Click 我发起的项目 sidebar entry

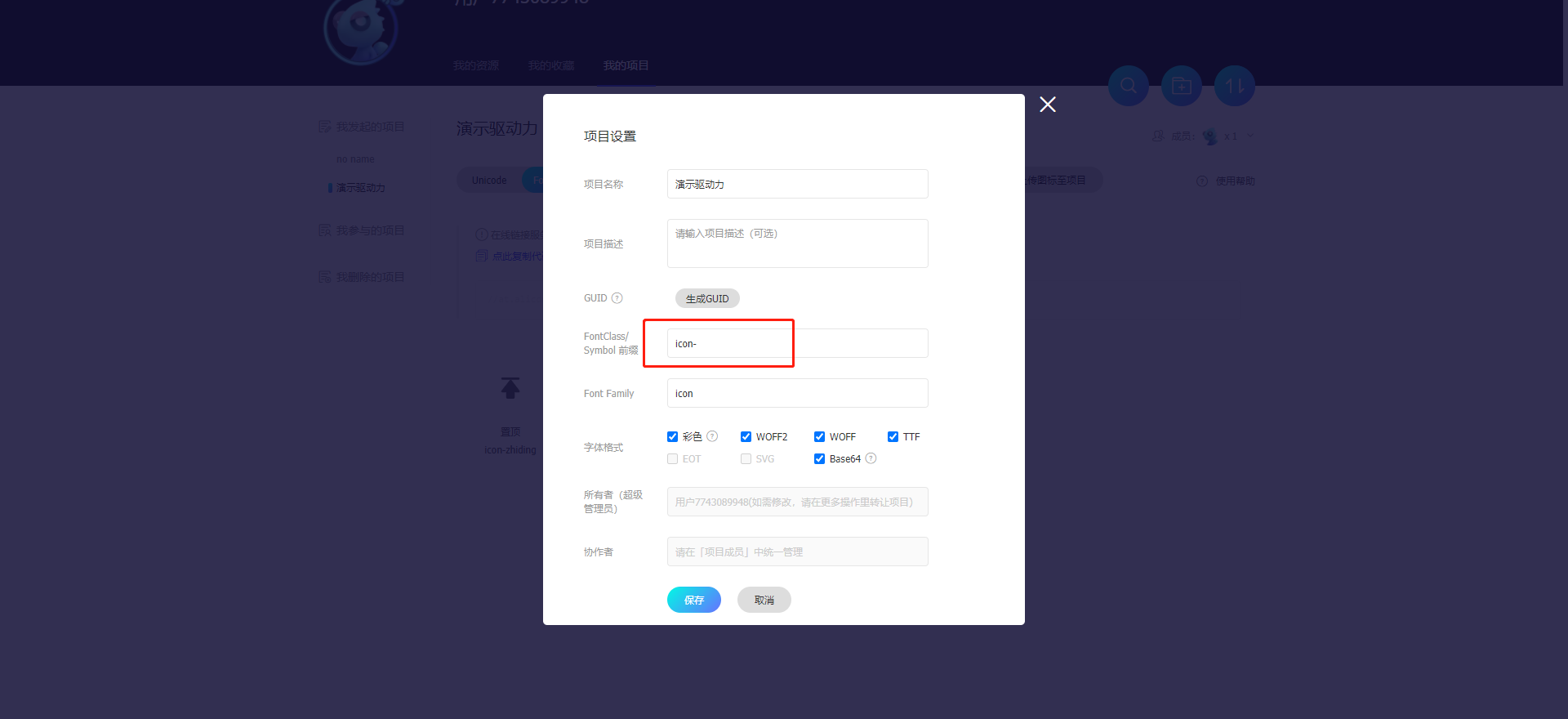coord(371,127)
